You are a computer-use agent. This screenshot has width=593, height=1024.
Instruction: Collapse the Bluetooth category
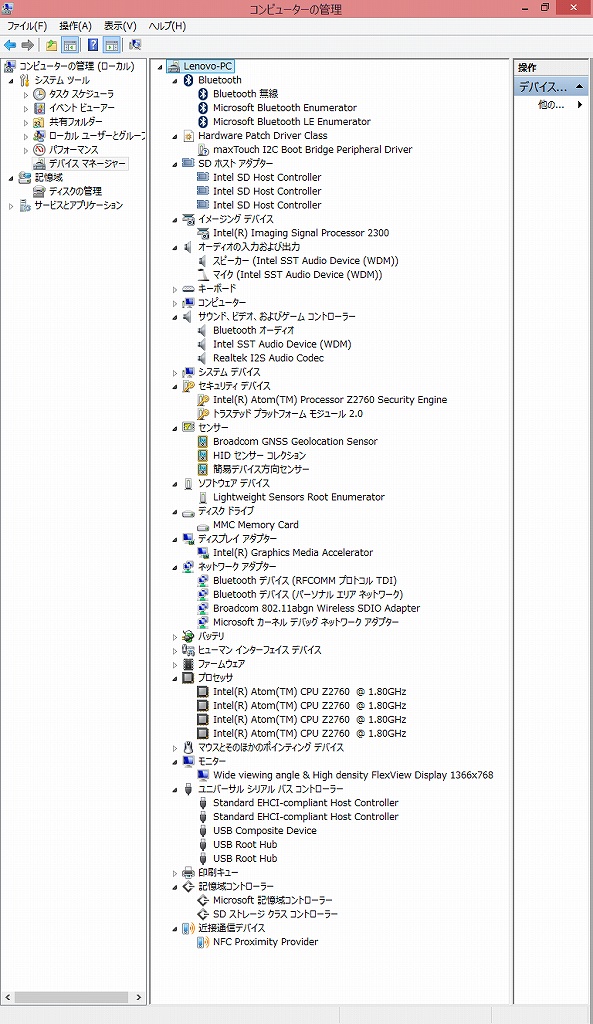[175, 81]
